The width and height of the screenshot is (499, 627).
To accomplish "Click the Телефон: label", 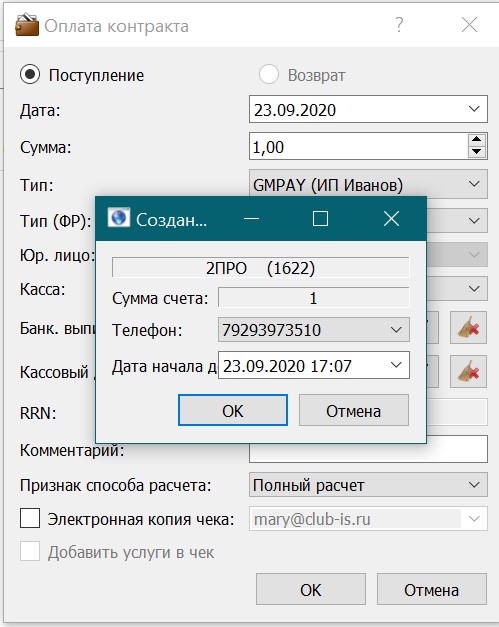I will click(x=147, y=330).
